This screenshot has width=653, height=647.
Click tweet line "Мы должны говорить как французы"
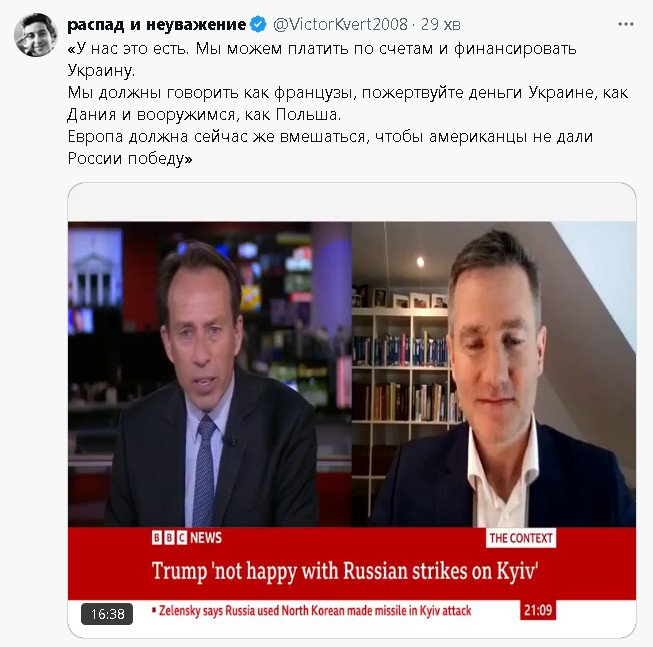[348, 103]
